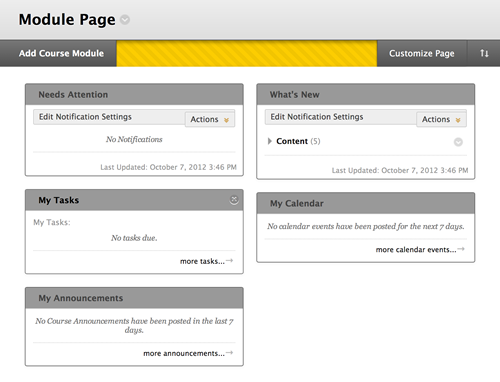Open Actions dropdown in What's New

pyautogui.click(x=441, y=119)
